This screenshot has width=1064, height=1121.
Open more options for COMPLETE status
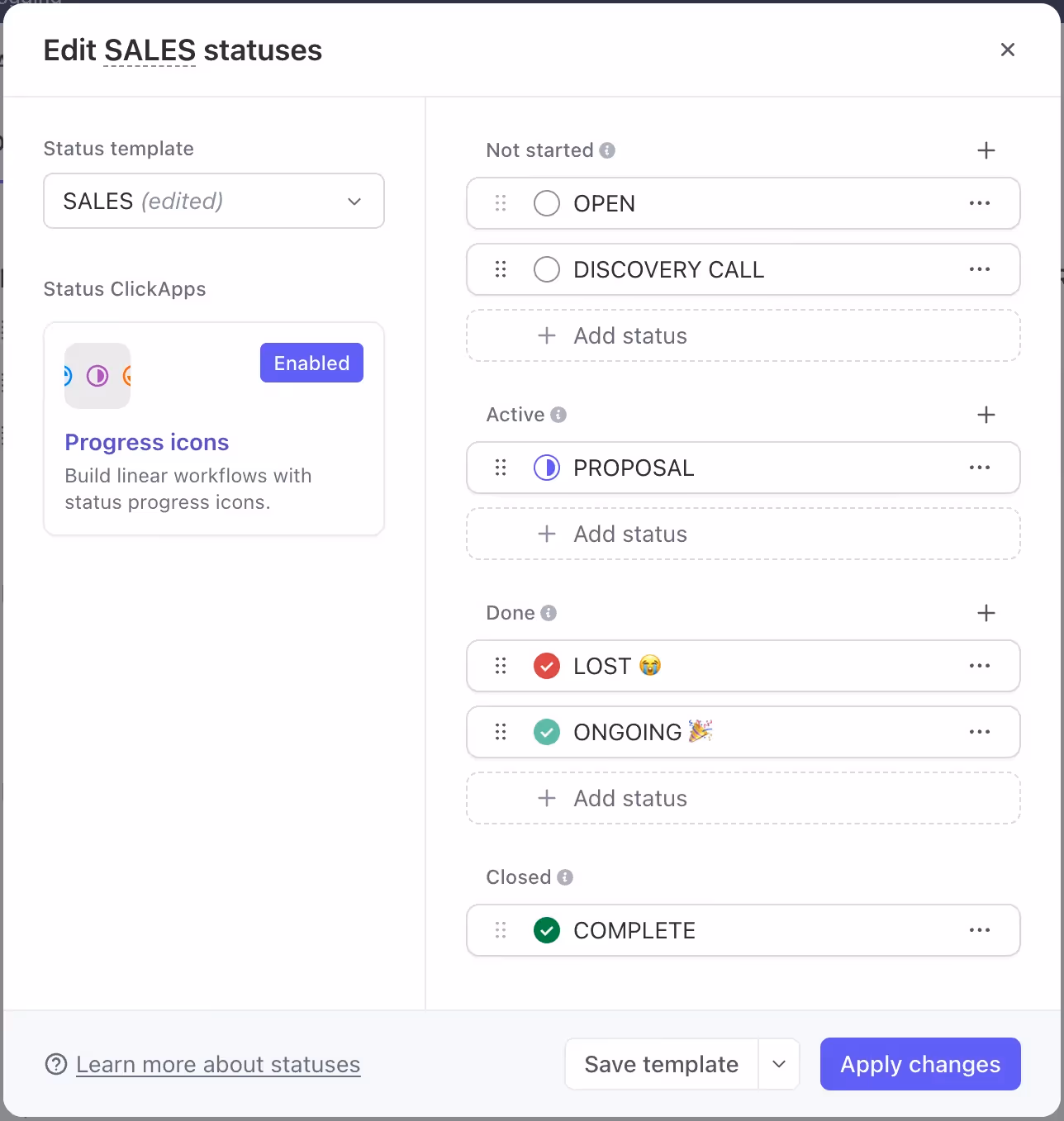(x=979, y=930)
